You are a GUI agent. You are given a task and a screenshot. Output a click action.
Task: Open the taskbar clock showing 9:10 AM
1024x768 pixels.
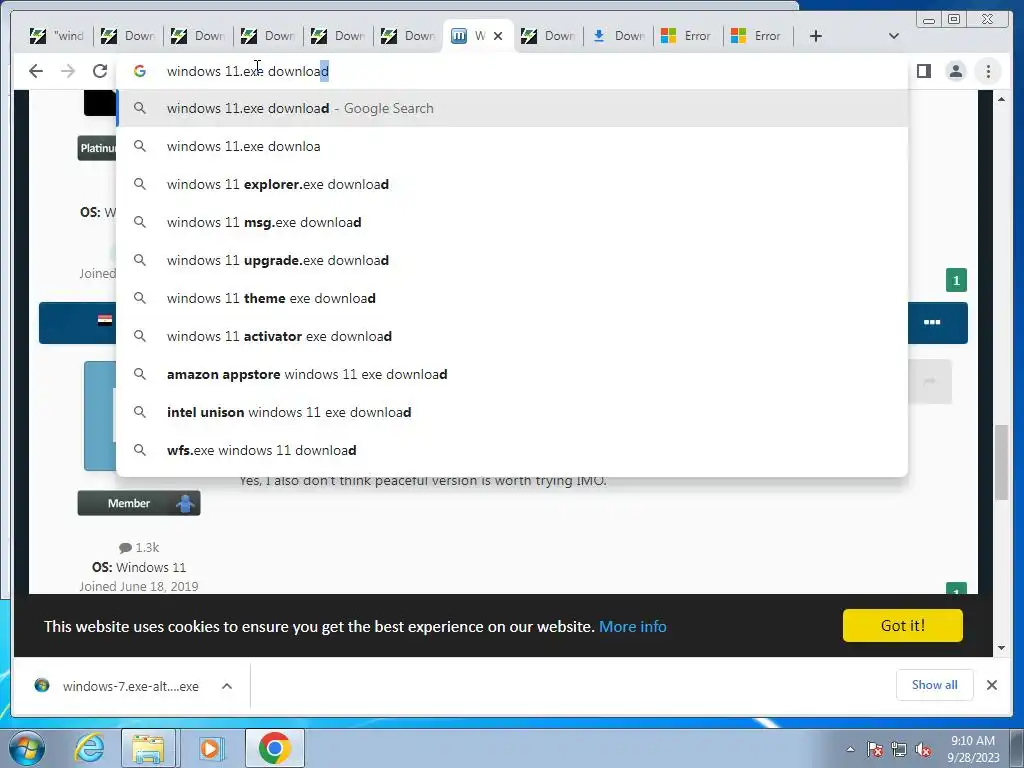(972, 749)
